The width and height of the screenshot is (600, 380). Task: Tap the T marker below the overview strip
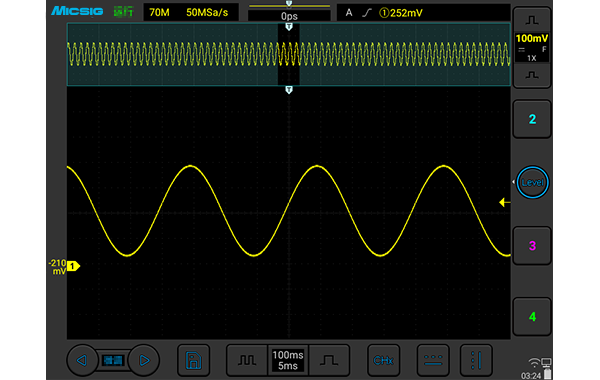coord(289,90)
